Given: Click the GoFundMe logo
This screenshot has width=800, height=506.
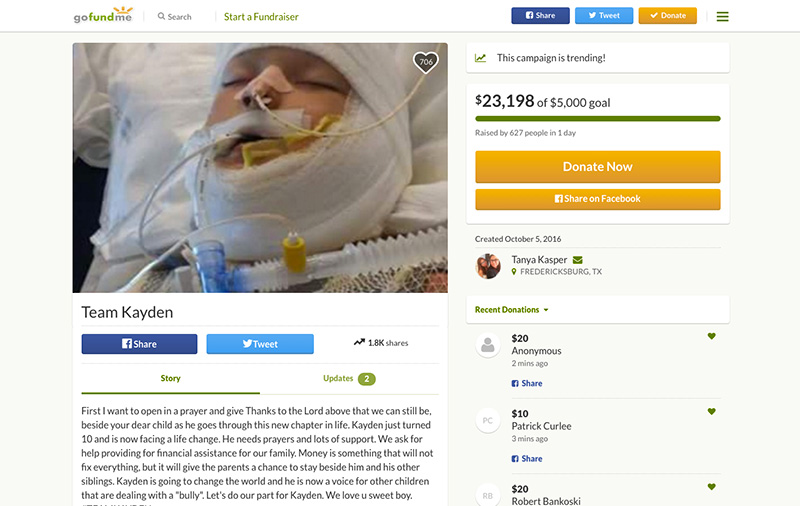Looking at the screenshot, I should (x=103, y=15).
